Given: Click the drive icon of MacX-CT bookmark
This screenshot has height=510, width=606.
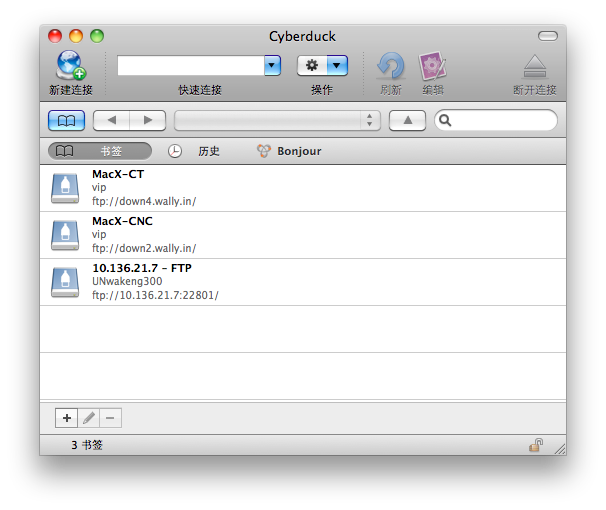Looking at the screenshot, I should 65,189.
